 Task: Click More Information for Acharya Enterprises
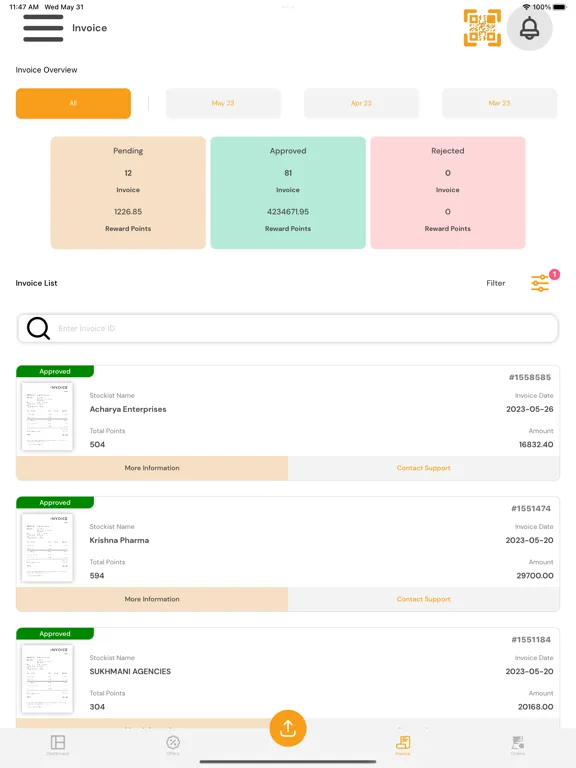click(x=152, y=468)
